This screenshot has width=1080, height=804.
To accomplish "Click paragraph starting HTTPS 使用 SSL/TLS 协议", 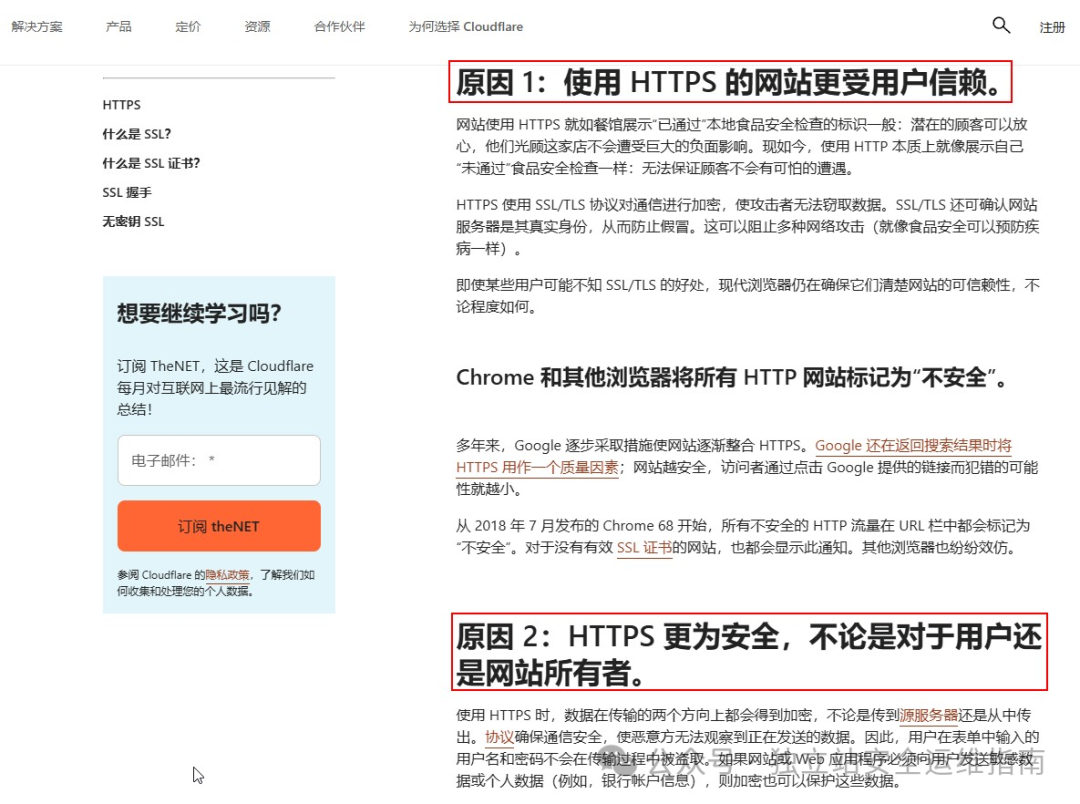I will (747, 227).
